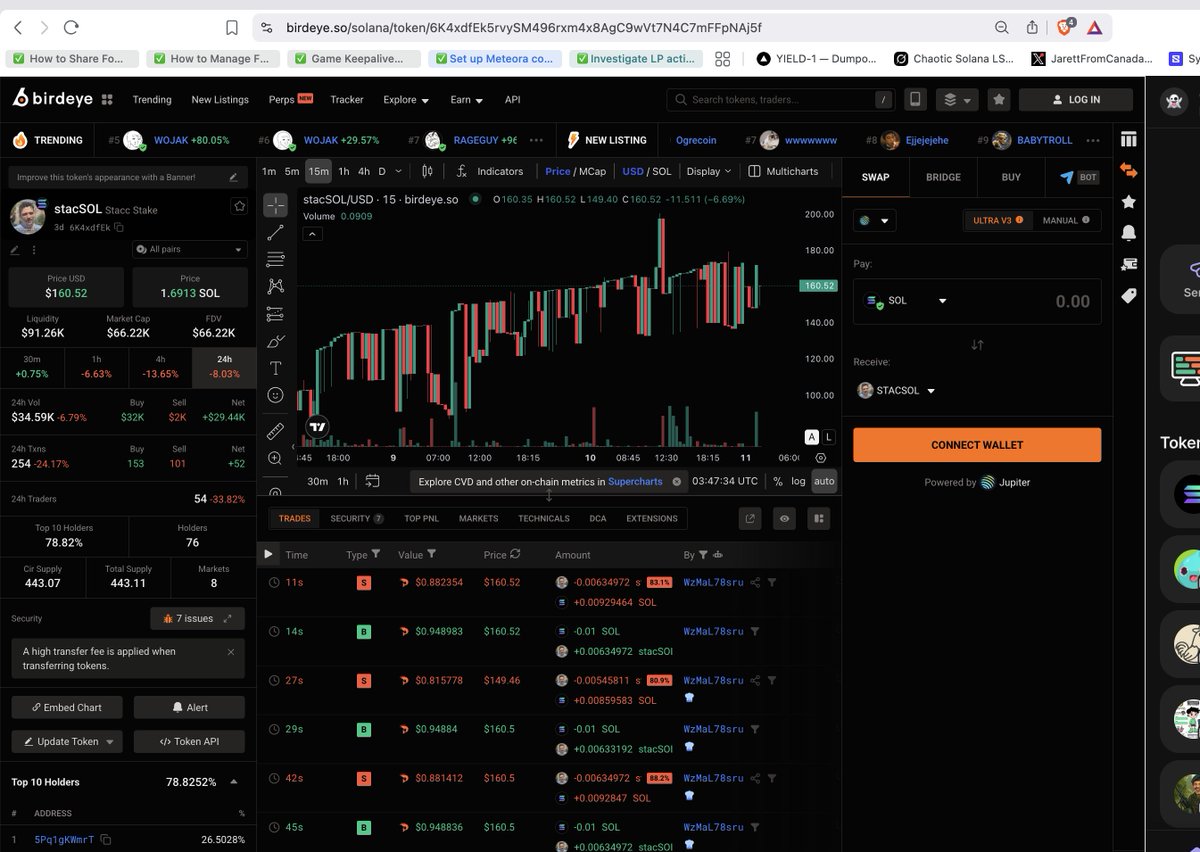Image resolution: width=1200 pixels, height=852 pixels.
Task: Select the ruler measure tool
Action: click(x=276, y=431)
